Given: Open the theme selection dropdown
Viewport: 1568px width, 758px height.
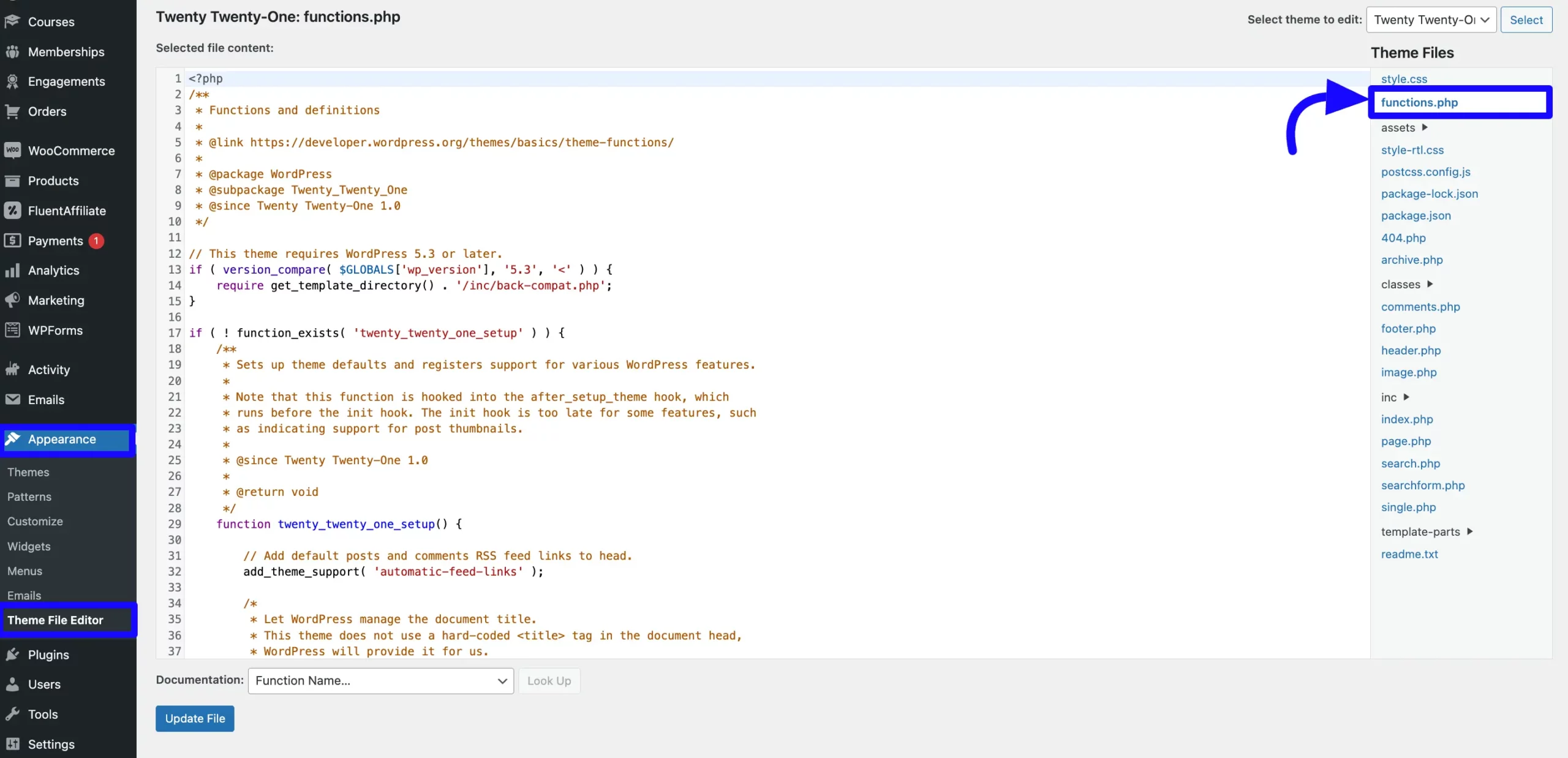Looking at the screenshot, I should [x=1431, y=19].
